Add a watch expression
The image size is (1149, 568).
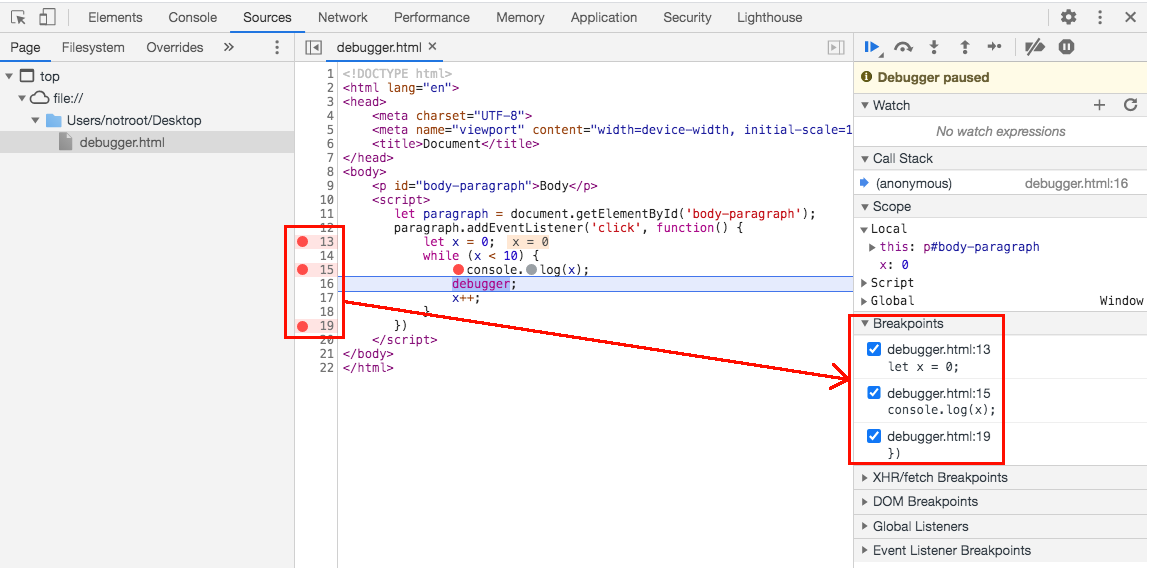pyautogui.click(x=1099, y=105)
